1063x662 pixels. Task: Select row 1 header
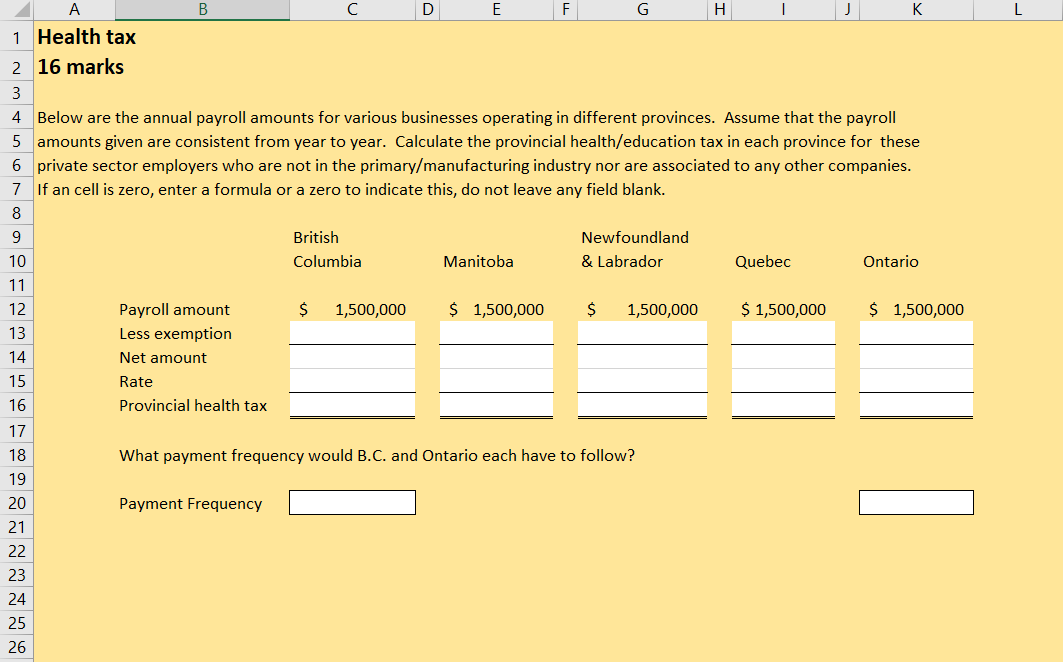click(x=16, y=37)
